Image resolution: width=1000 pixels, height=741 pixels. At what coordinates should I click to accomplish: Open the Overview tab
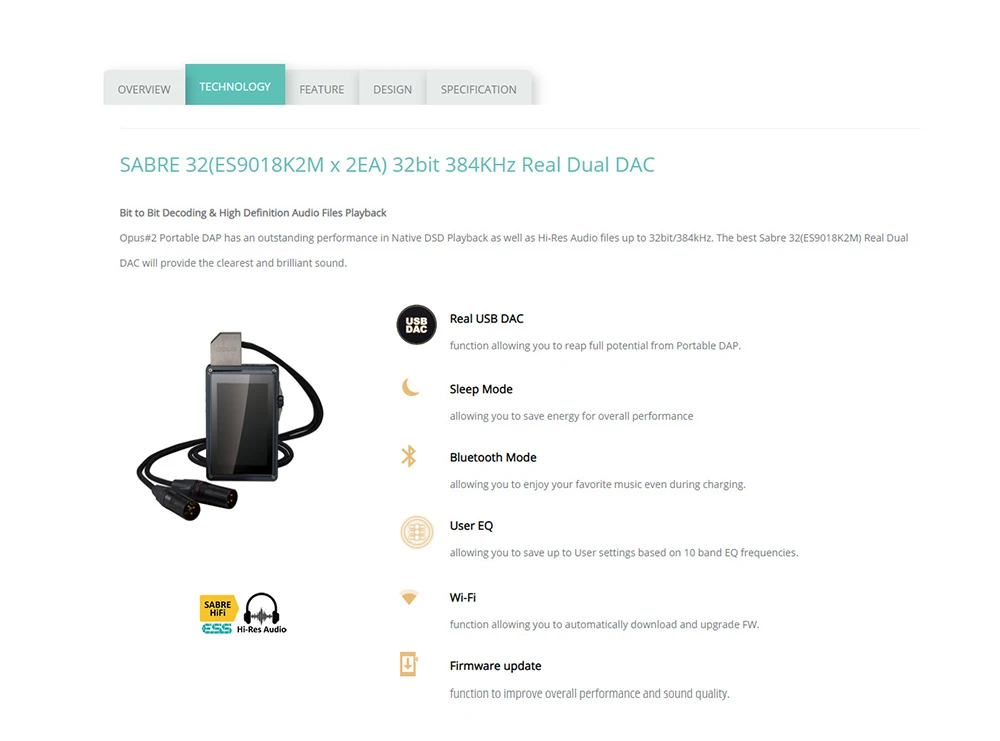click(144, 89)
